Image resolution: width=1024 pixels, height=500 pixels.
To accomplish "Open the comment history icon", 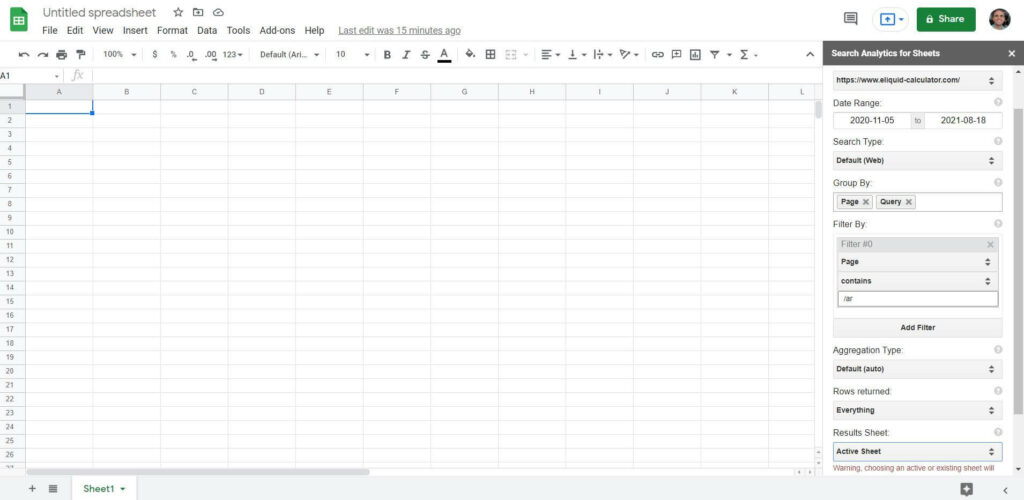I will coord(851,18).
